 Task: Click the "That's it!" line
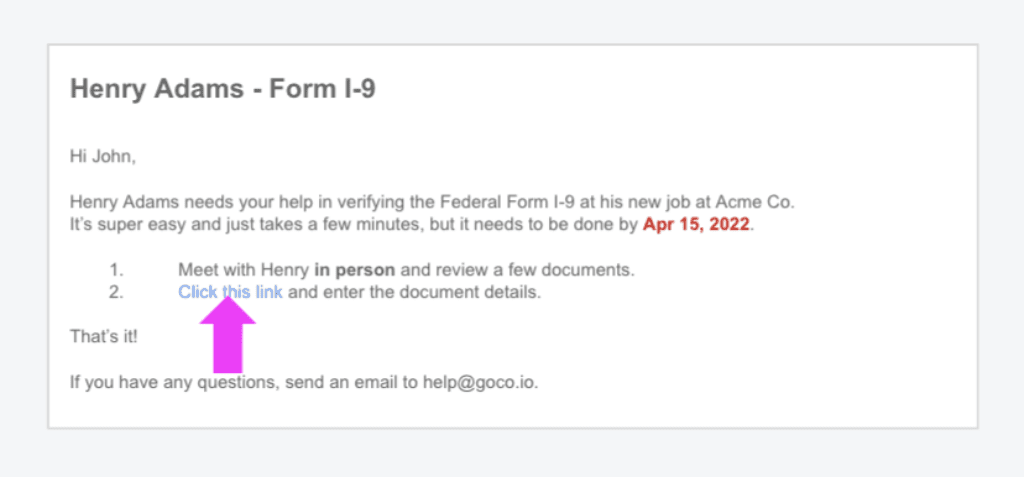[103, 336]
